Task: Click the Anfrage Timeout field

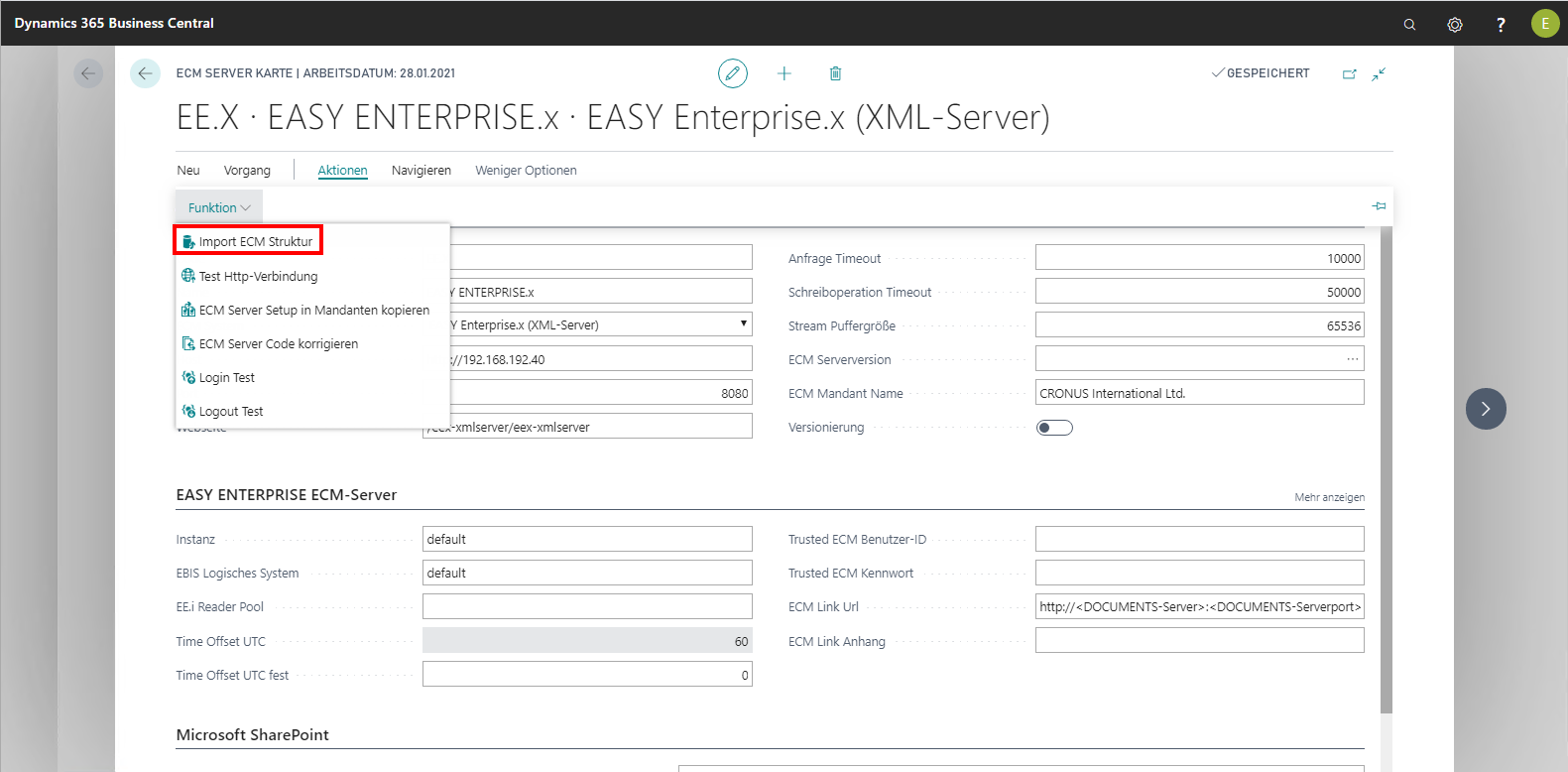Action: 1200,258
